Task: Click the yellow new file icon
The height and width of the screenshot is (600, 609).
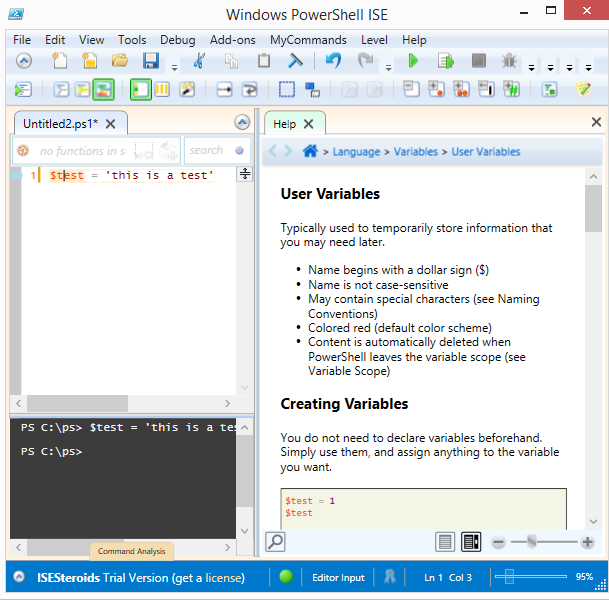Action: point(90,61)
